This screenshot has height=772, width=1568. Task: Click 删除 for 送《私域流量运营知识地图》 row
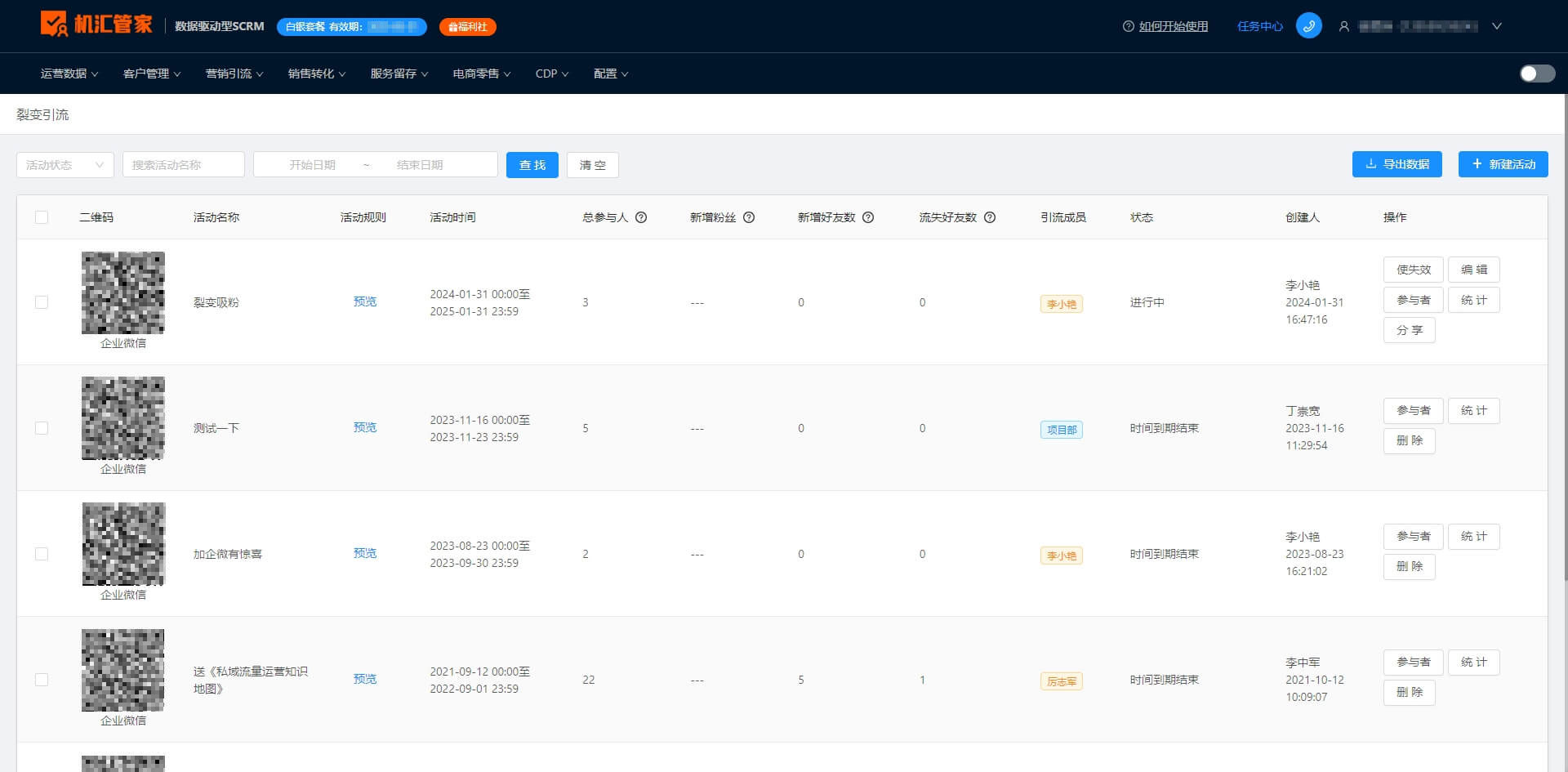[x=1410, y=693]
